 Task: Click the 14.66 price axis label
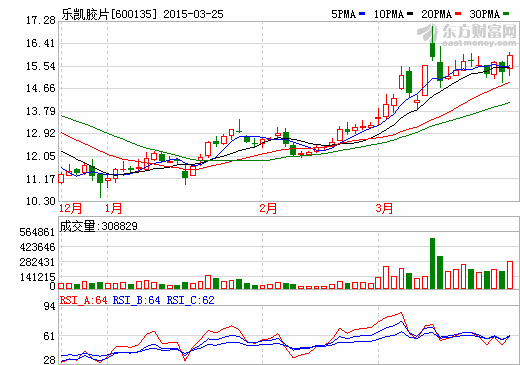[41, 89]
